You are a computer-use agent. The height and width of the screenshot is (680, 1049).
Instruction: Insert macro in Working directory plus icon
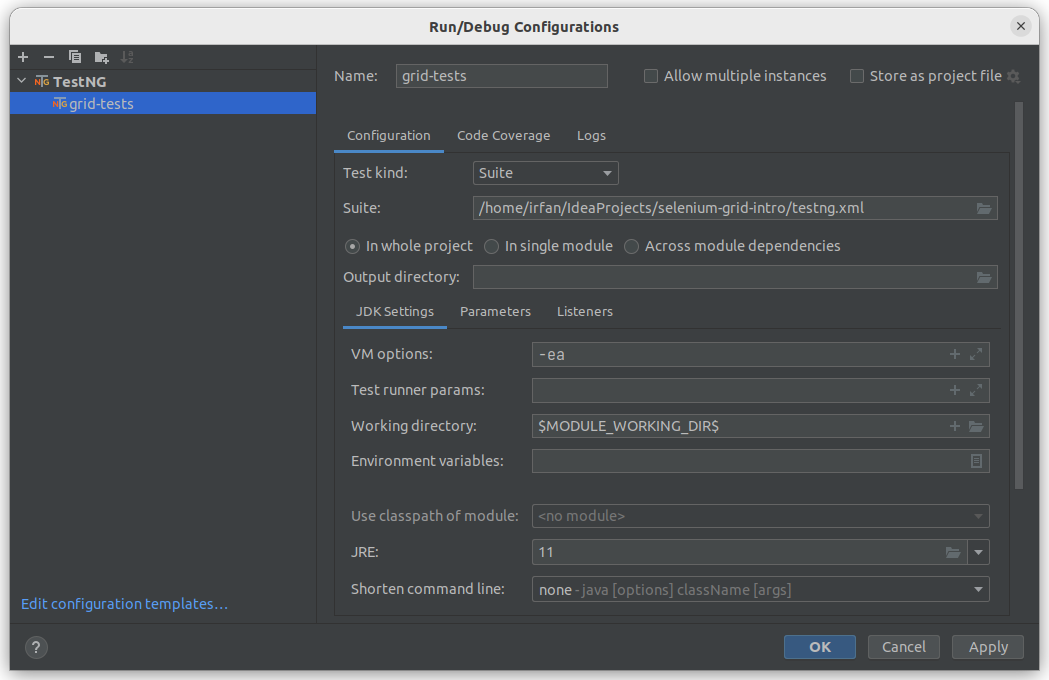pyautogui.click(x=955, y=426)
